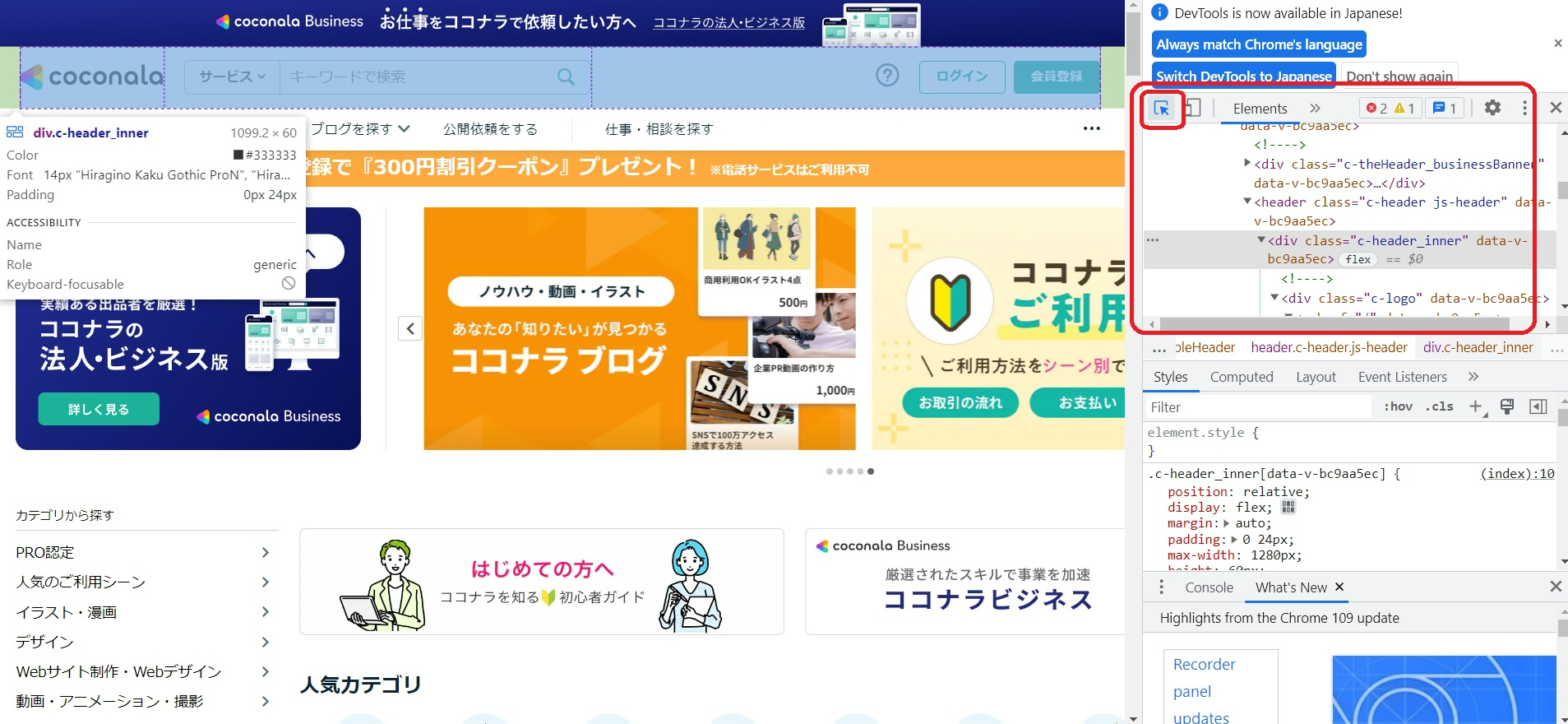Close the bottom drawer
1568x724 pixels.
click(1556, 587)
